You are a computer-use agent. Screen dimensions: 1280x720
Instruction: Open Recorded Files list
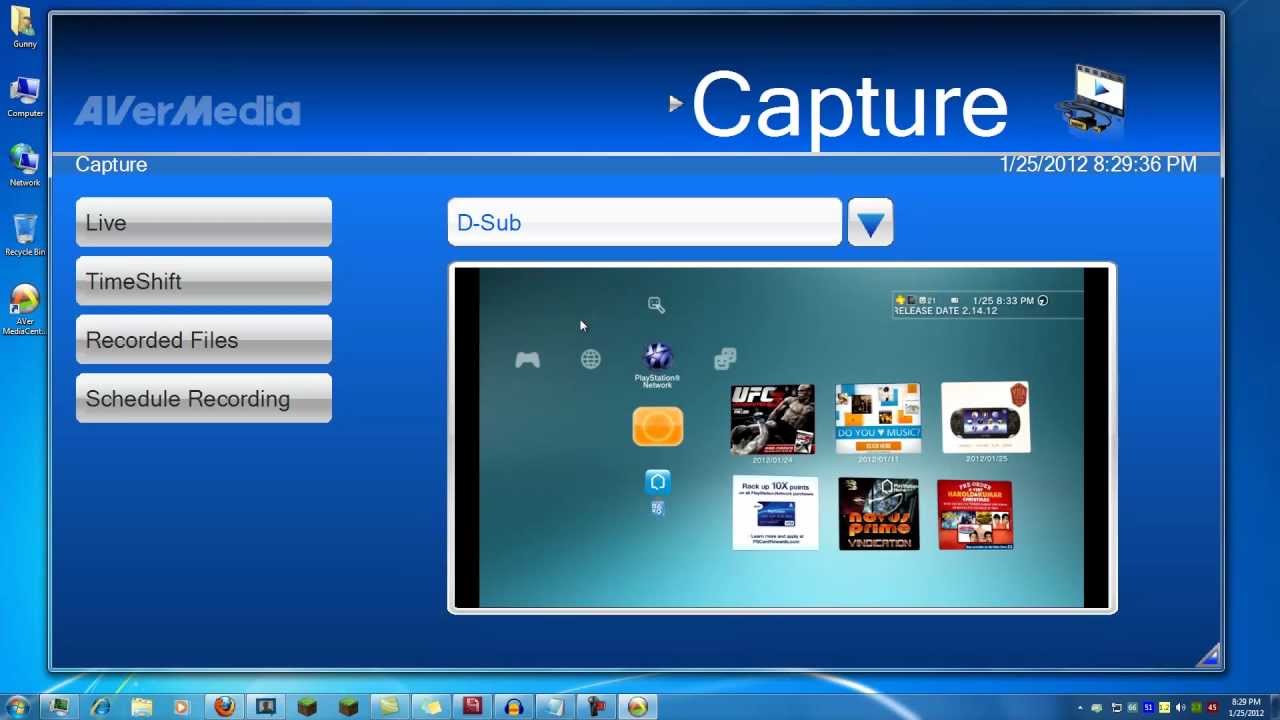pyautogui.click(x=204, y=340)
